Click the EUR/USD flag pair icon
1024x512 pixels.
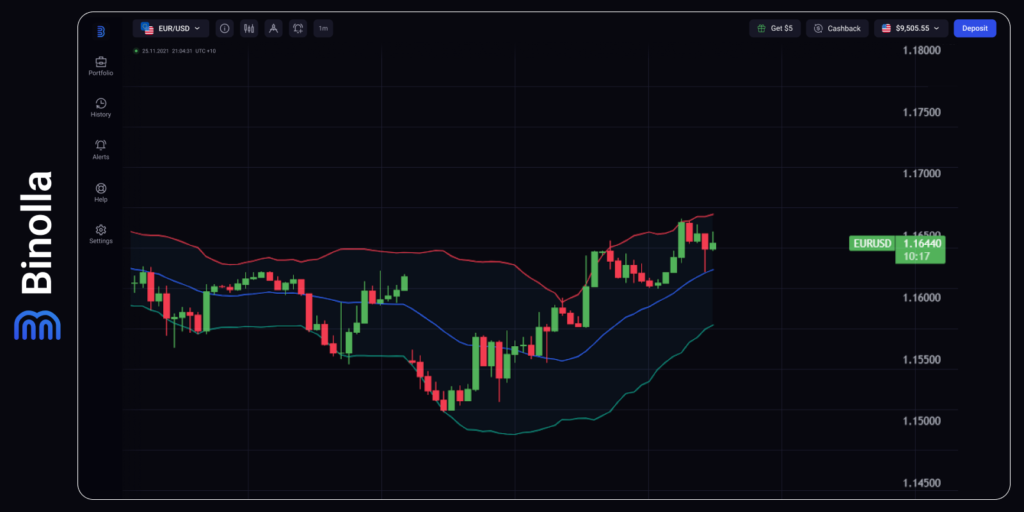(147, 29)
